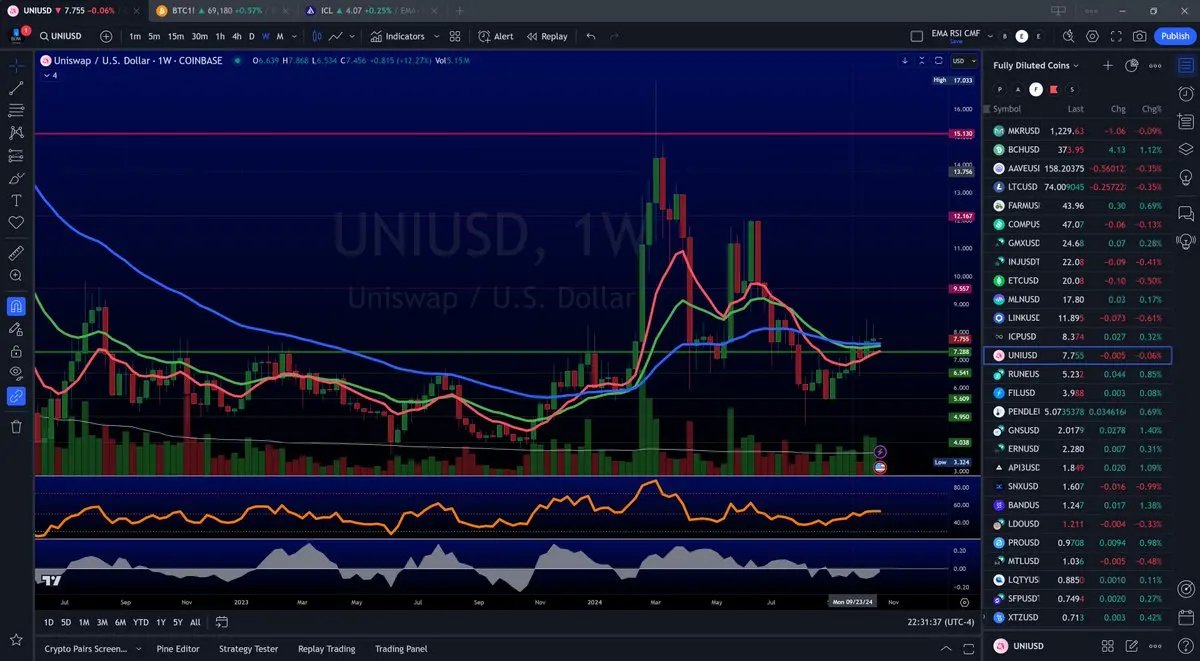Open the layout setup square icon

[x=917, y=36]
